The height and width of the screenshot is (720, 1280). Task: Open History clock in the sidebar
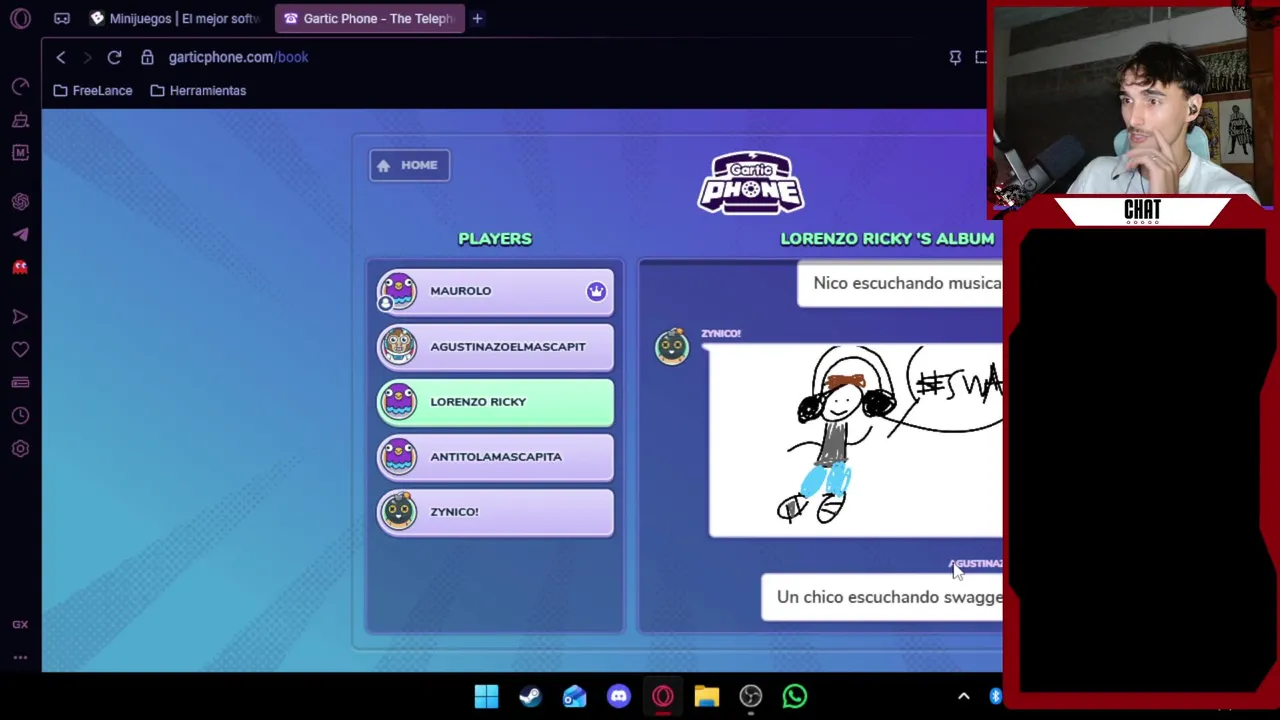[x=20, y=415]
